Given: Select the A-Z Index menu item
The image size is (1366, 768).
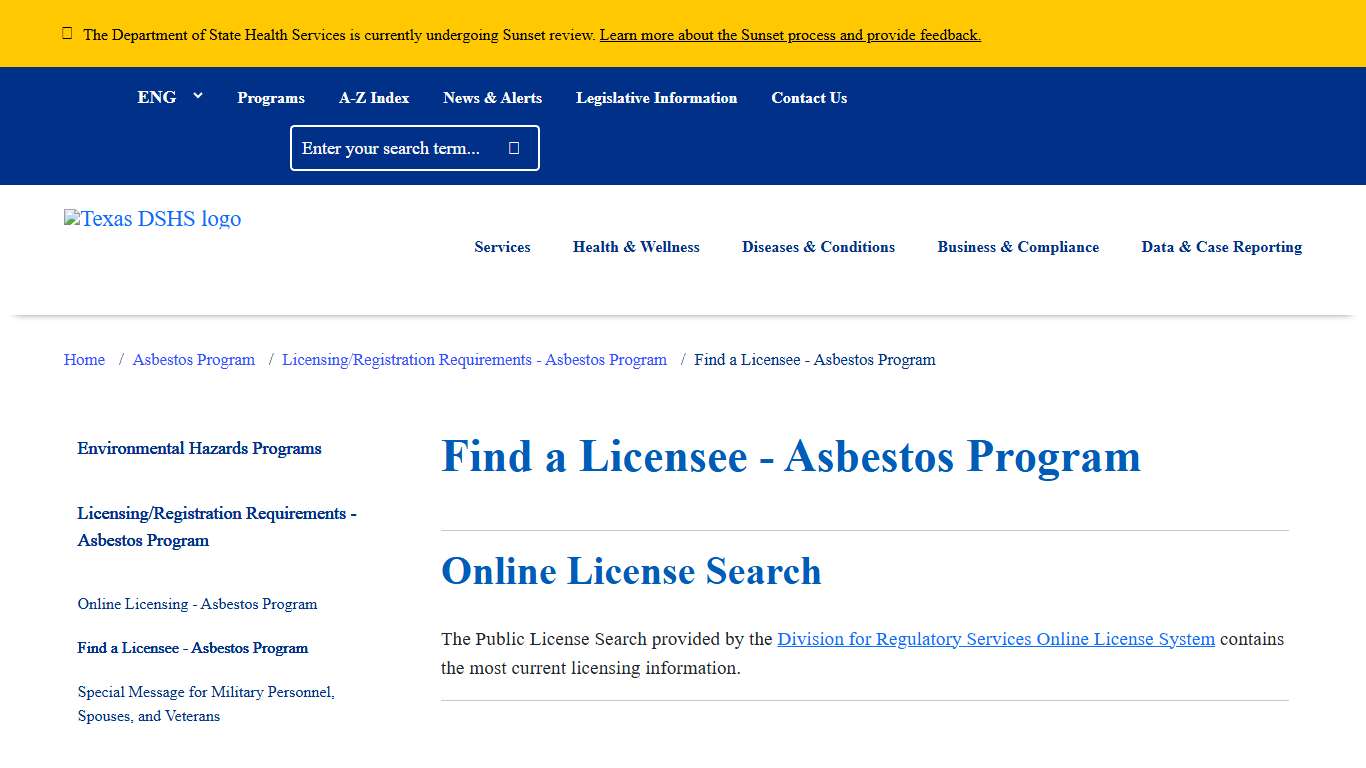Looking at the screenshot, I should coord(374,97).
